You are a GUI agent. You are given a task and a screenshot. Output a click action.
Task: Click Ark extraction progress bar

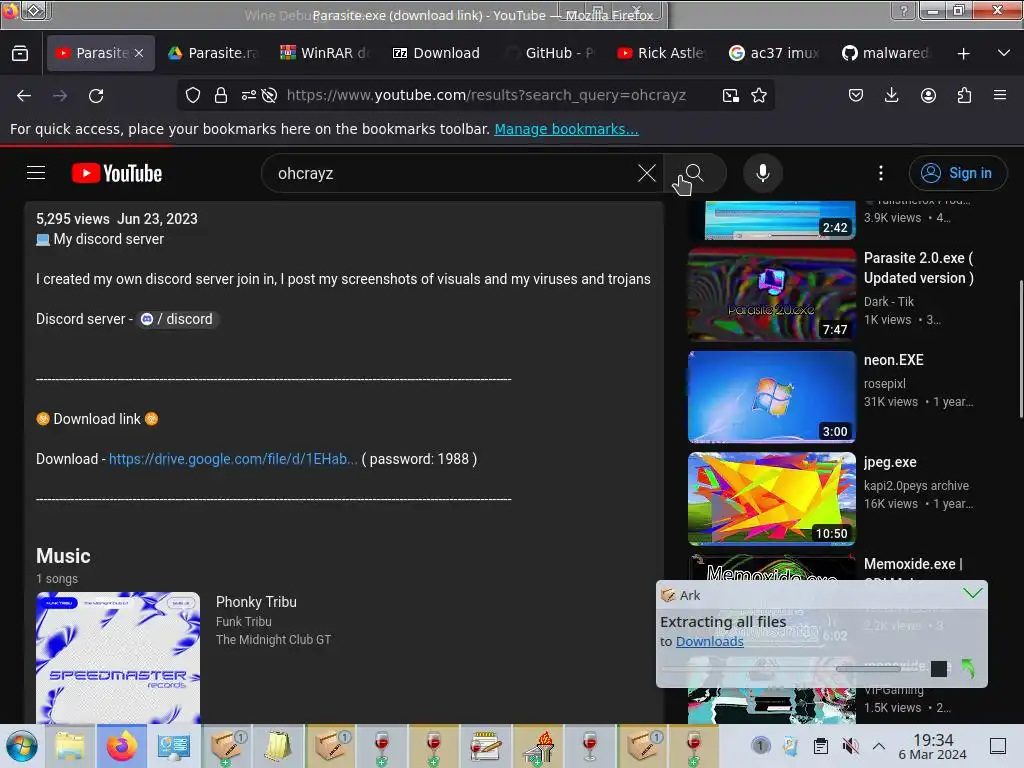click(x=792, y=668)
